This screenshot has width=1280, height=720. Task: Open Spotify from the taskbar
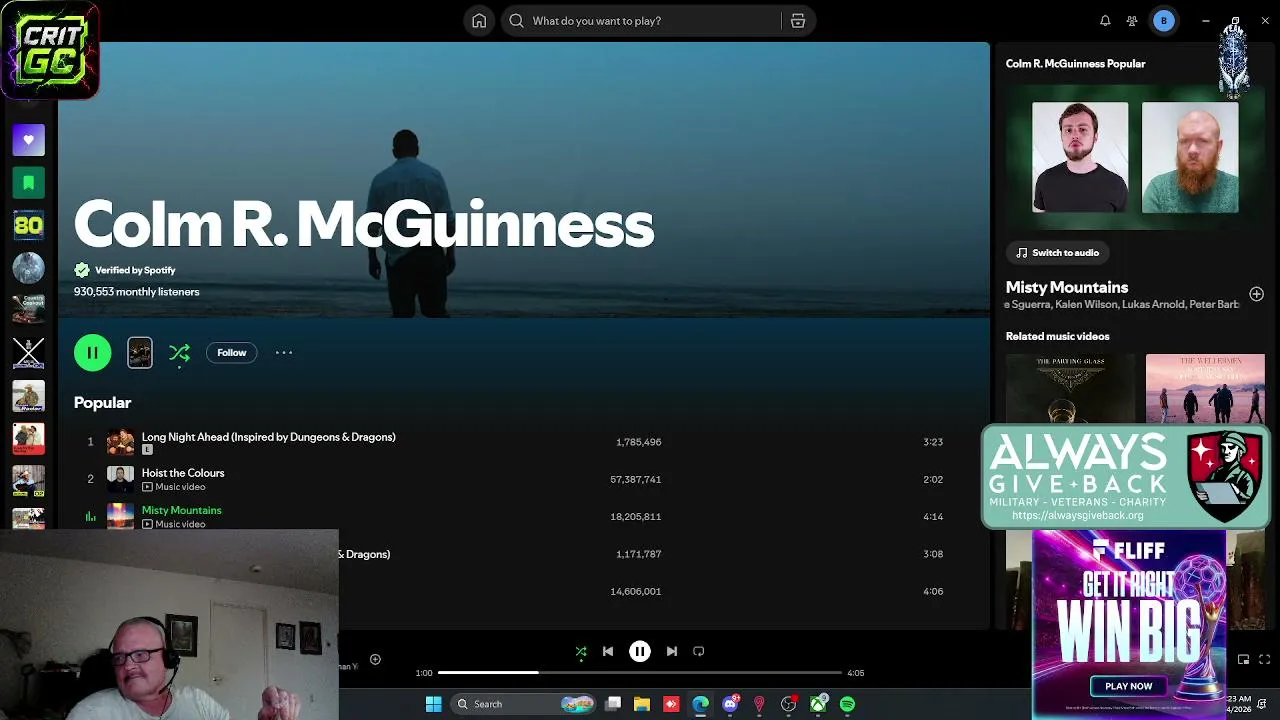click(848, 704)
